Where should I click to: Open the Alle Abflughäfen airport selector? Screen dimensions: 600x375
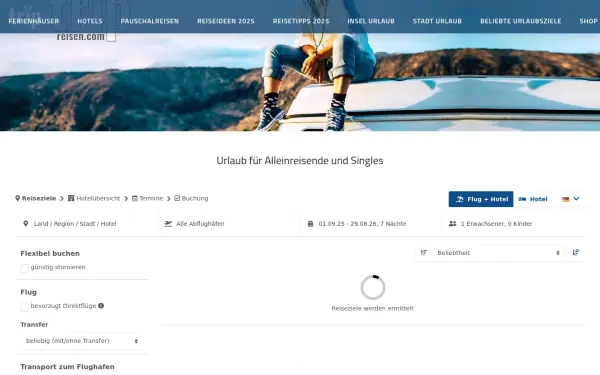pyautogui.click(x=229, y=224)
